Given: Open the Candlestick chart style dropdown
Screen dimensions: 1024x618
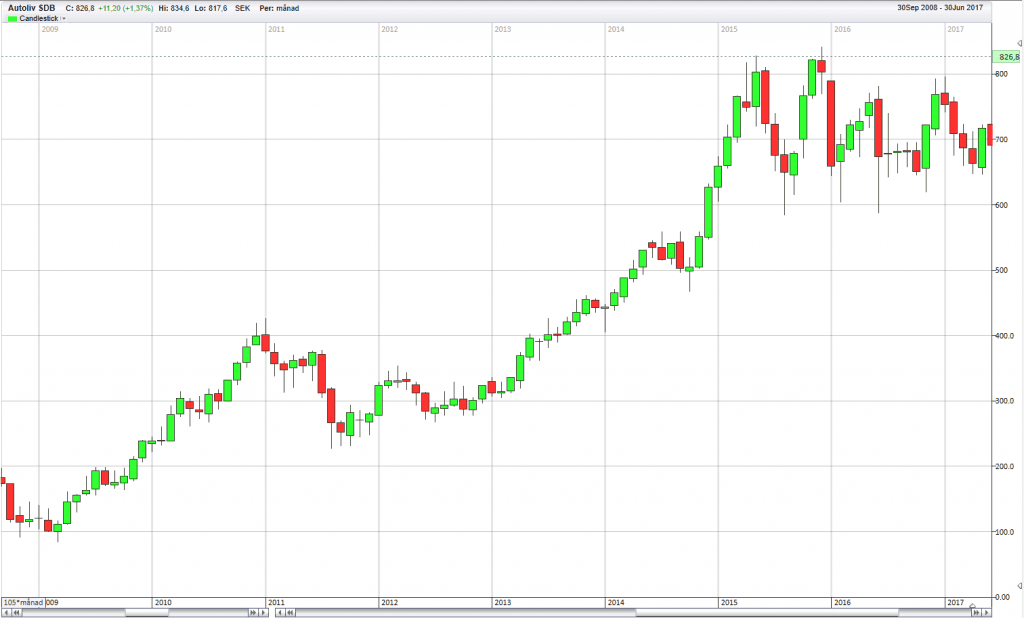Looking at the screenshot, I should coord(64,17).
